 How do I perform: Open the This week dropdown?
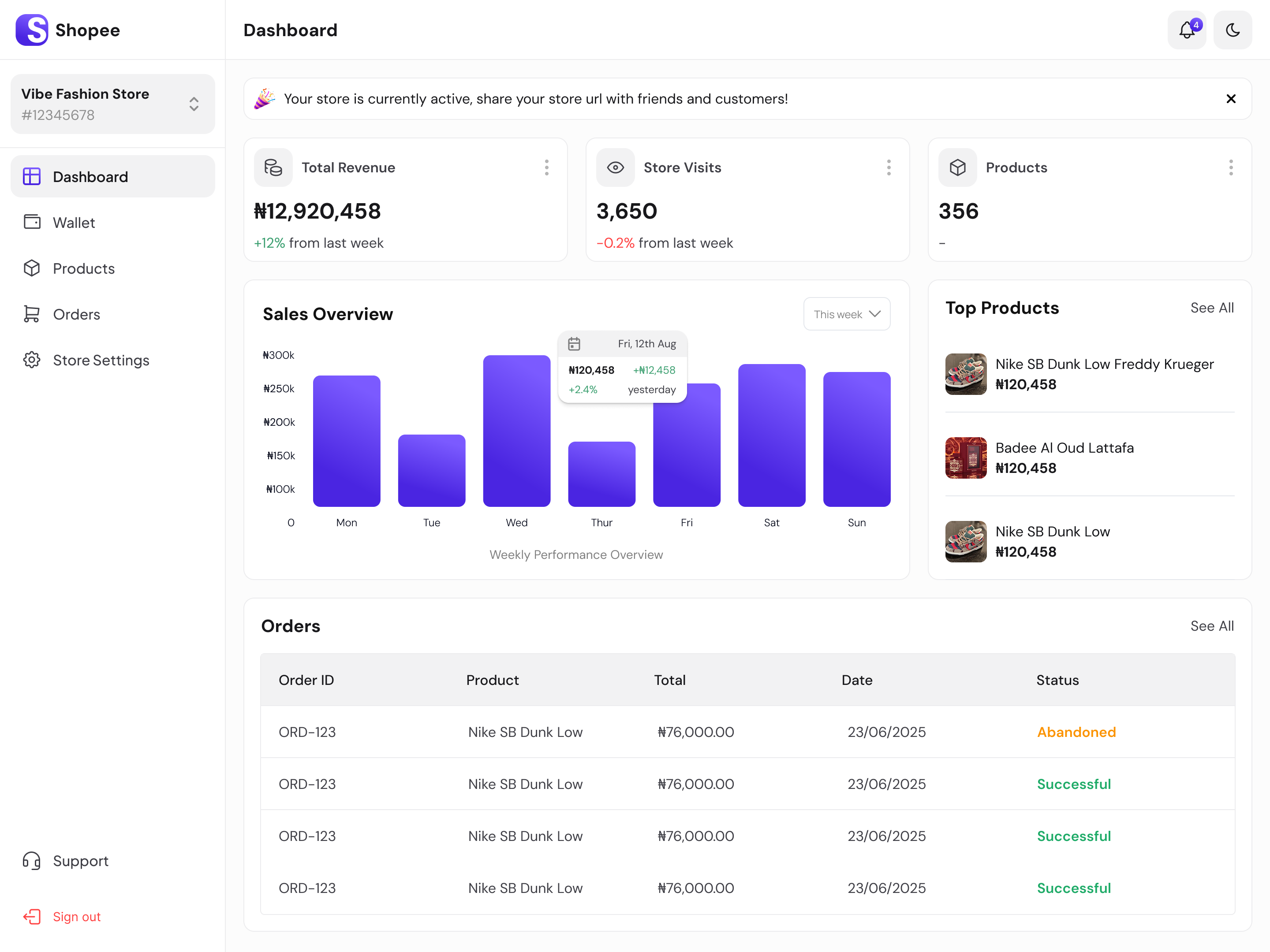(846, 314)
